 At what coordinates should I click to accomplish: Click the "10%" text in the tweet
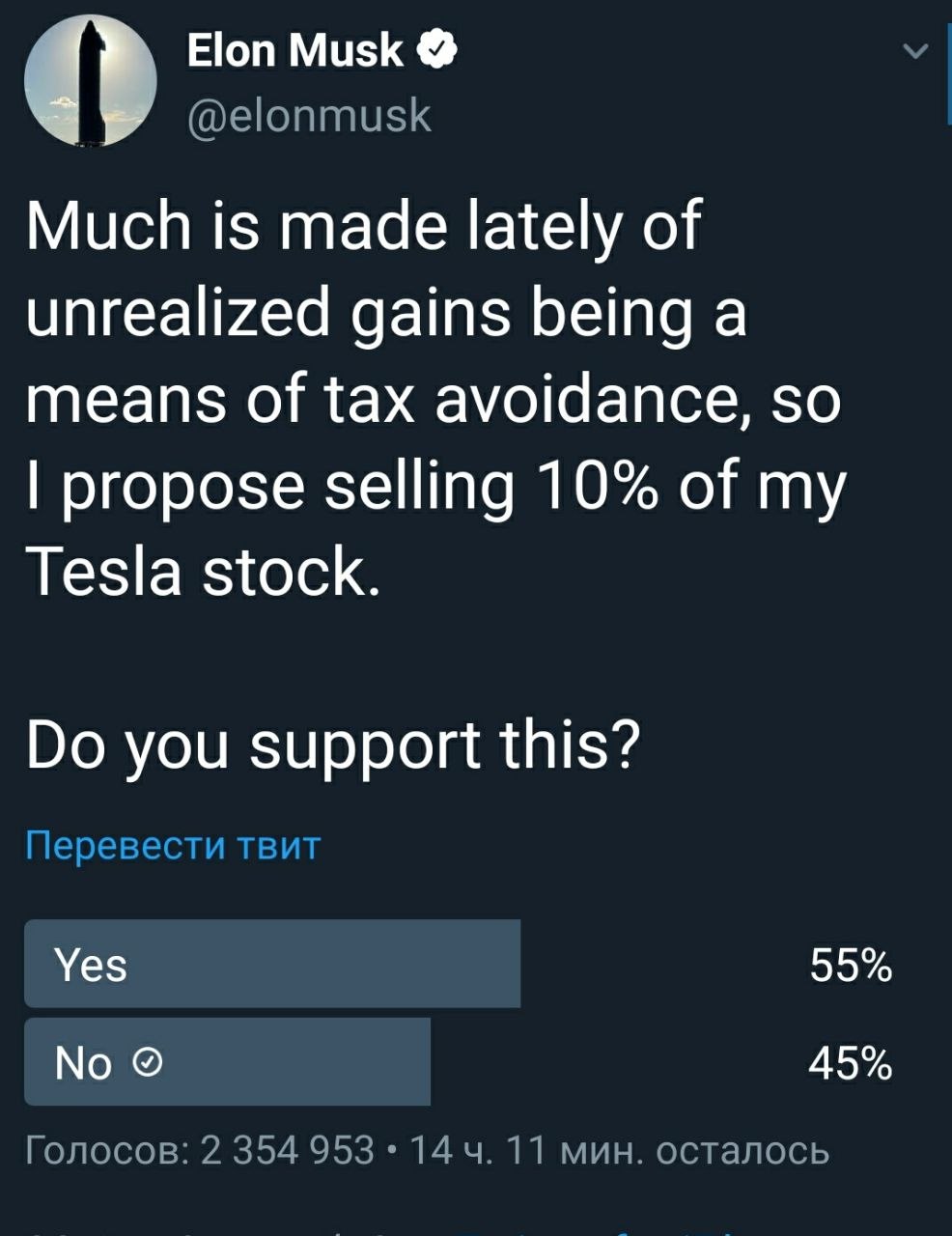599,486
